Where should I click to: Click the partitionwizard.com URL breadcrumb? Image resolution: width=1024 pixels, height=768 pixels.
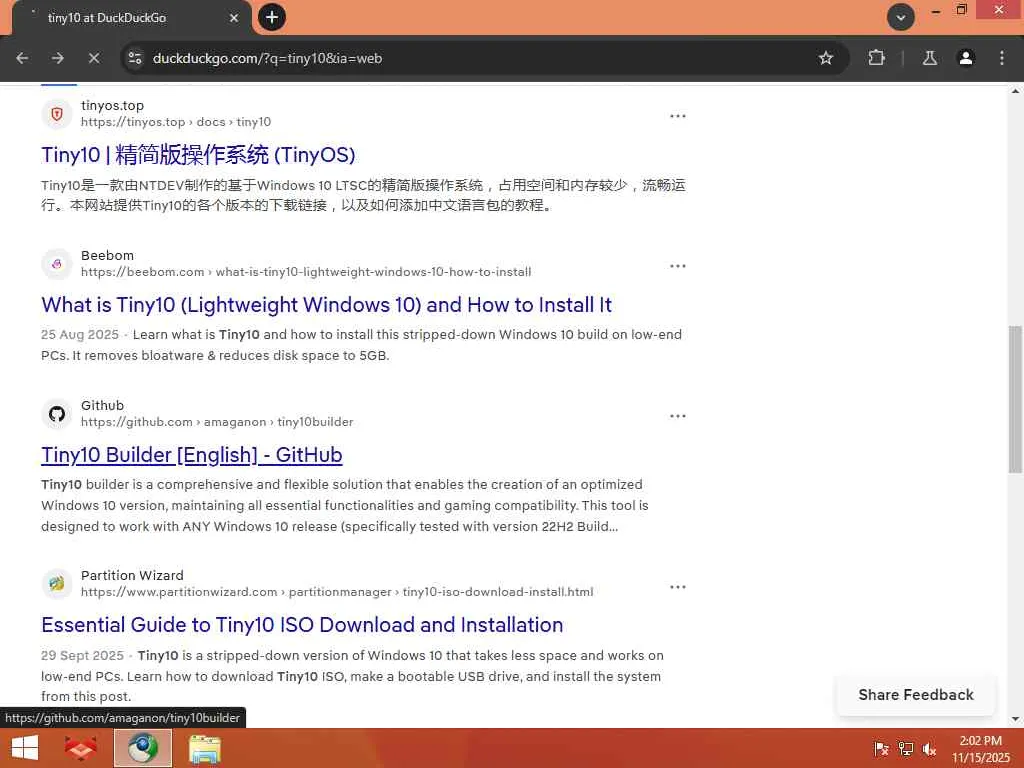(337, 592)
